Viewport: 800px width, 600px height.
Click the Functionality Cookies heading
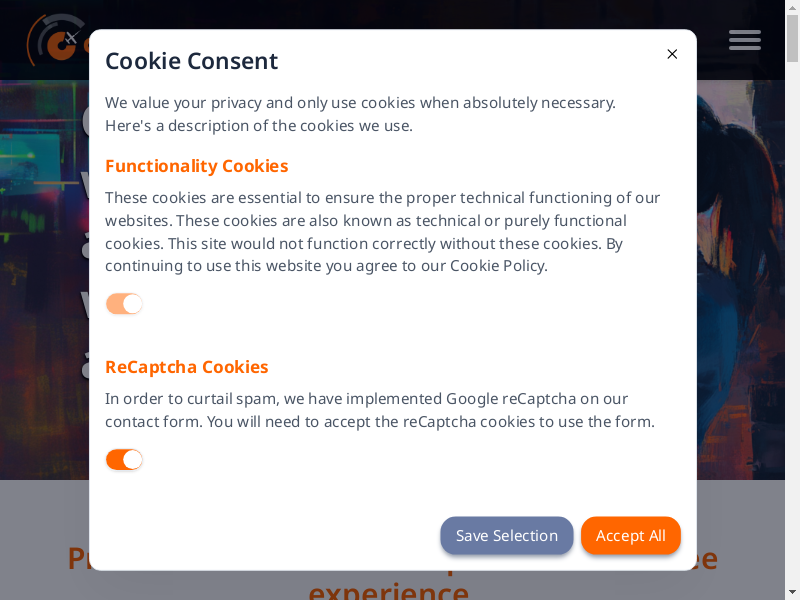196,166
